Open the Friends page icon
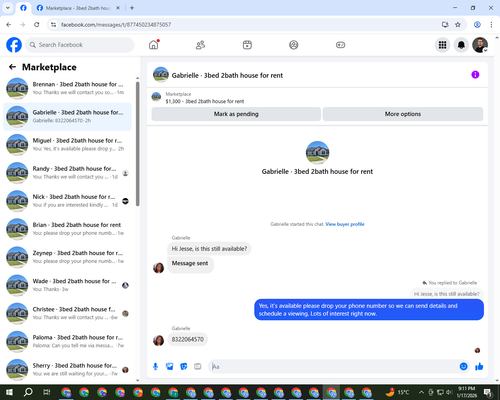 pyautogui.click(x=200, y=45)
